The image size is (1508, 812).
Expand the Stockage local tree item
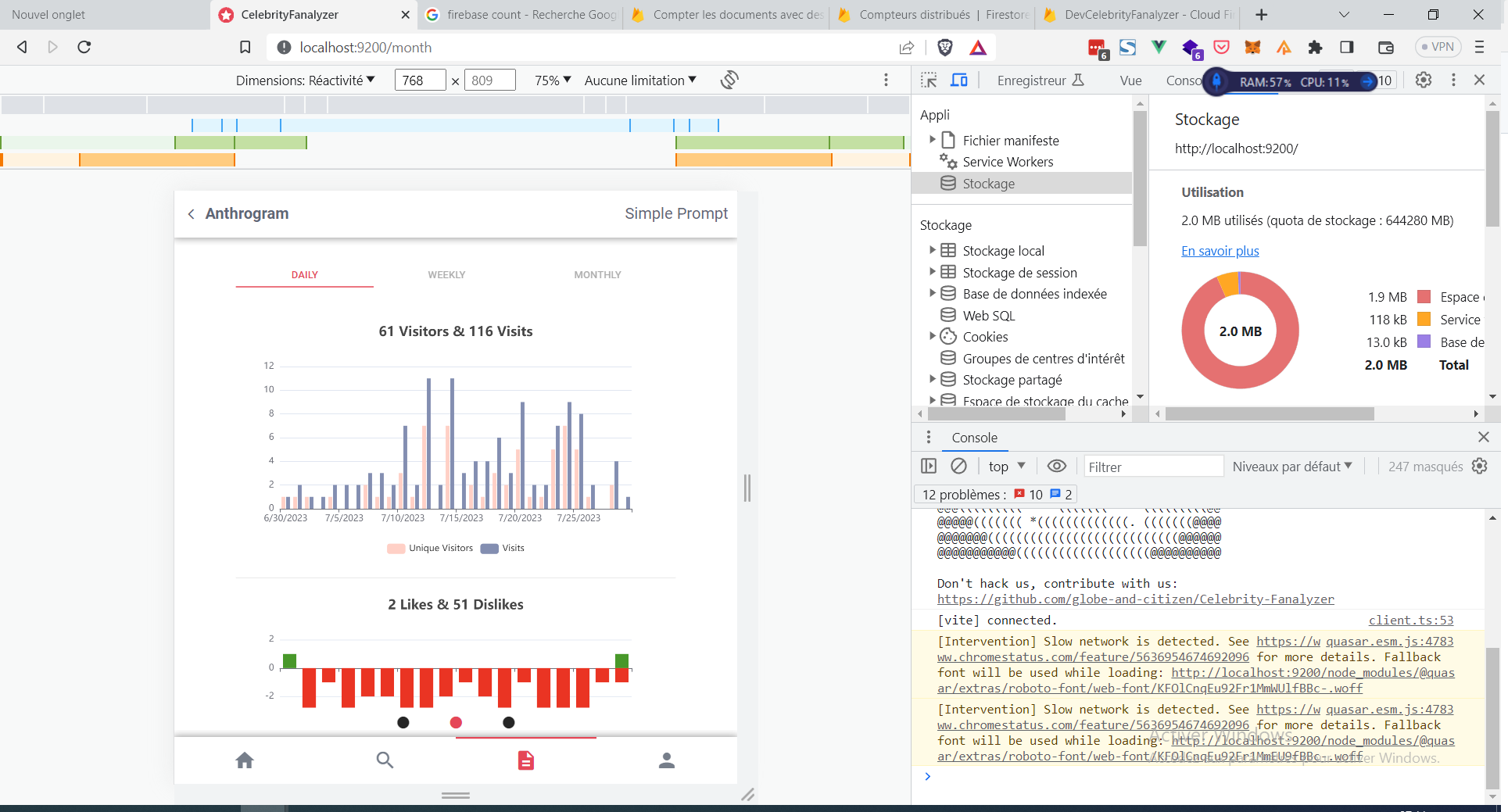[x=932, y=250]
